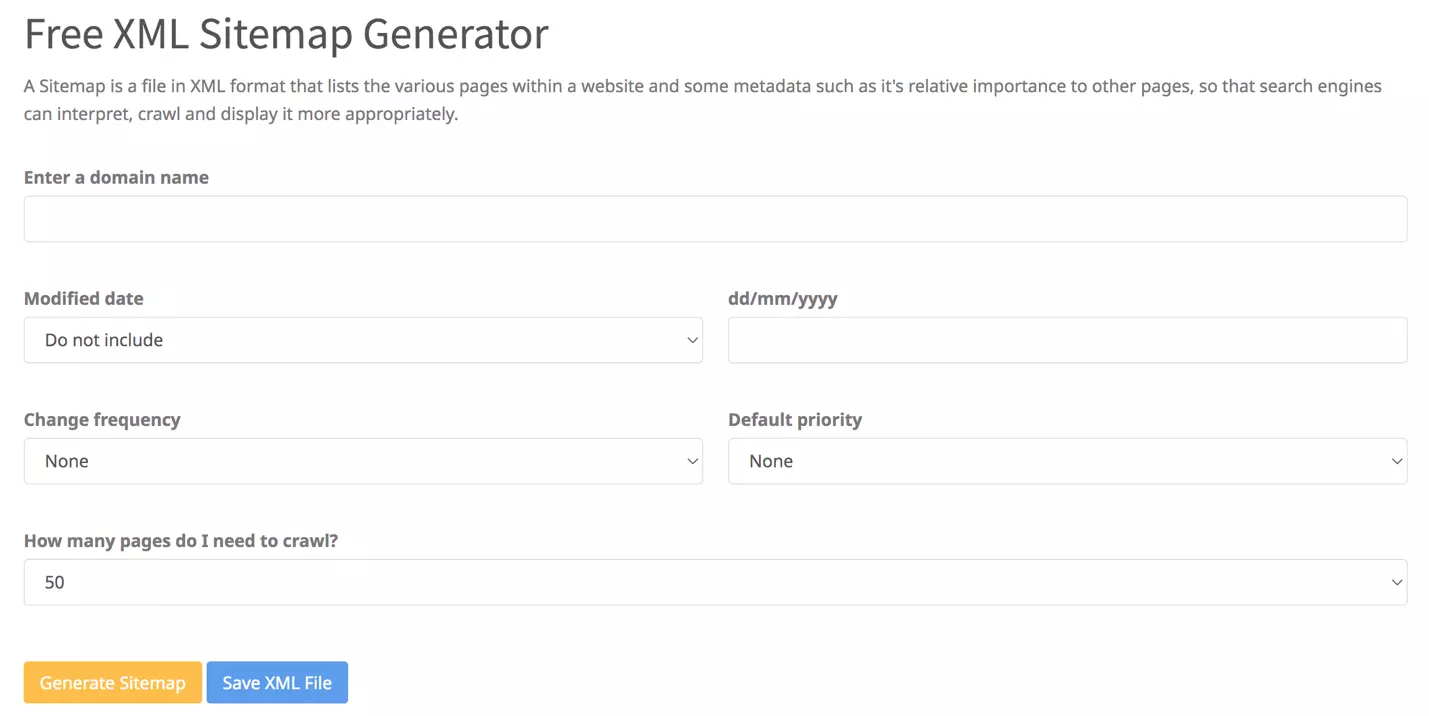Click the Free XML Sitemap Generator heading
Image resolution: width=1429 pixels, height=716 pixels.
(286, 34)
